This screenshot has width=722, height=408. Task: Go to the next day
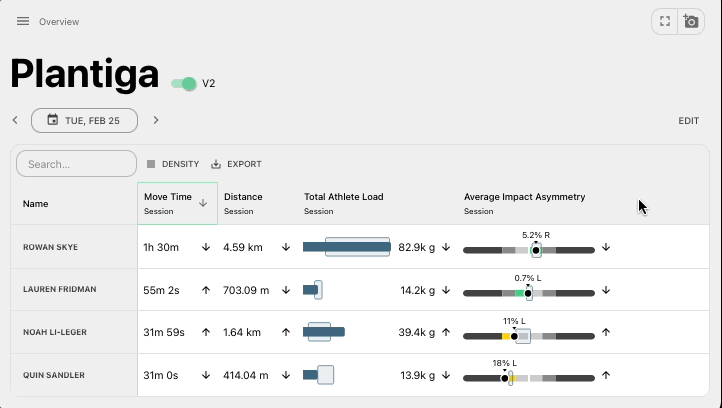(x=156, y=120)
